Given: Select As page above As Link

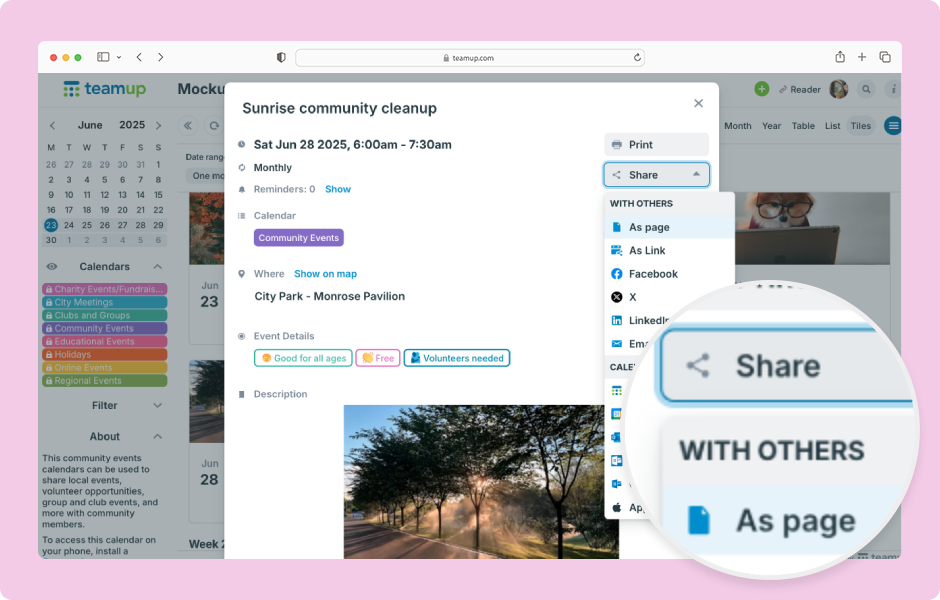Looking at the screenshot, I should click(x=669, y=227).
